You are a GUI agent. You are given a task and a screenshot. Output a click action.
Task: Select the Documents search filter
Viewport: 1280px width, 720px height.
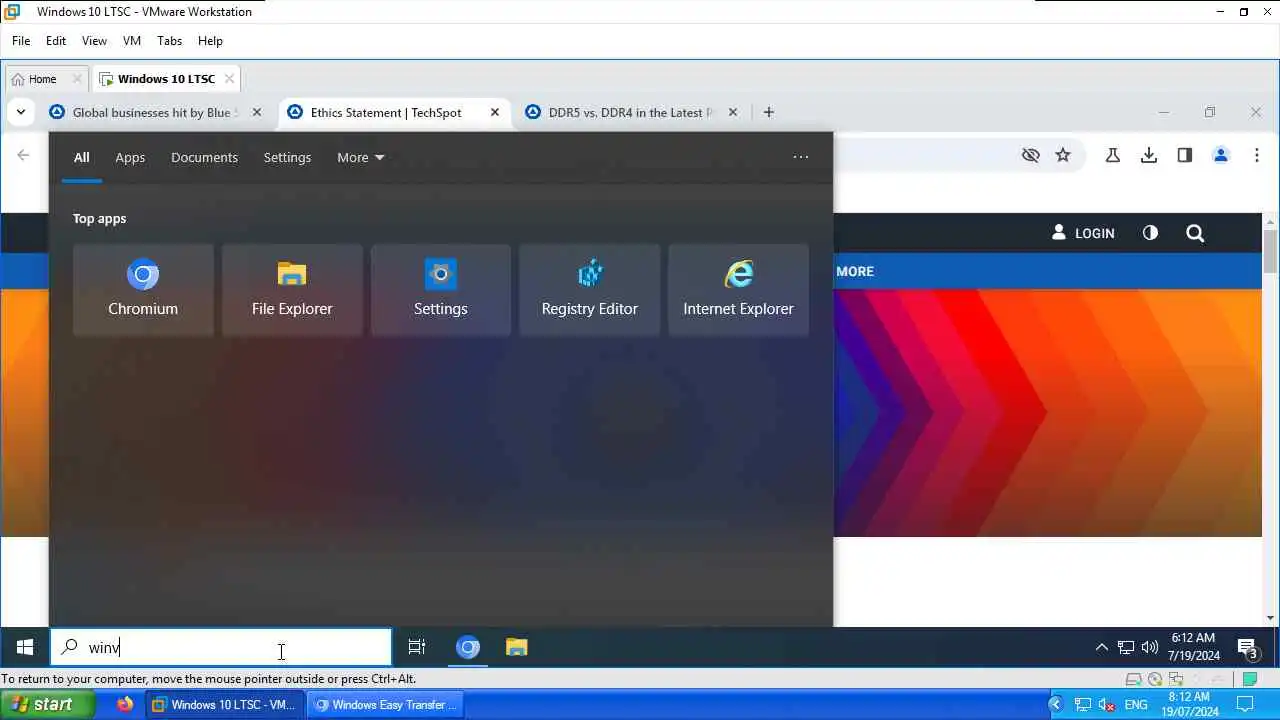tap(204, 157)
